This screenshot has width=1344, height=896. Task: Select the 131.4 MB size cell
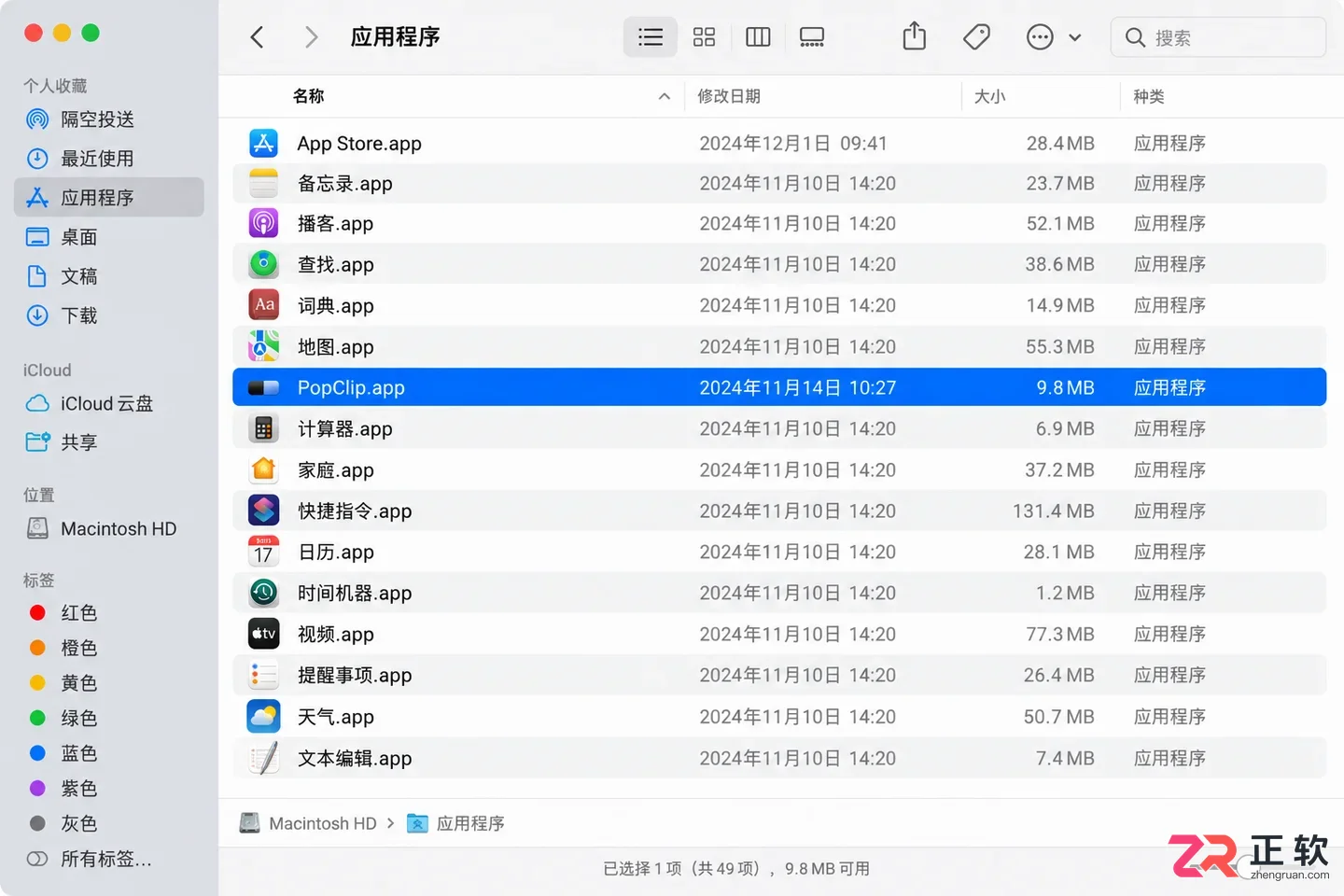(x=1053, y=511)
